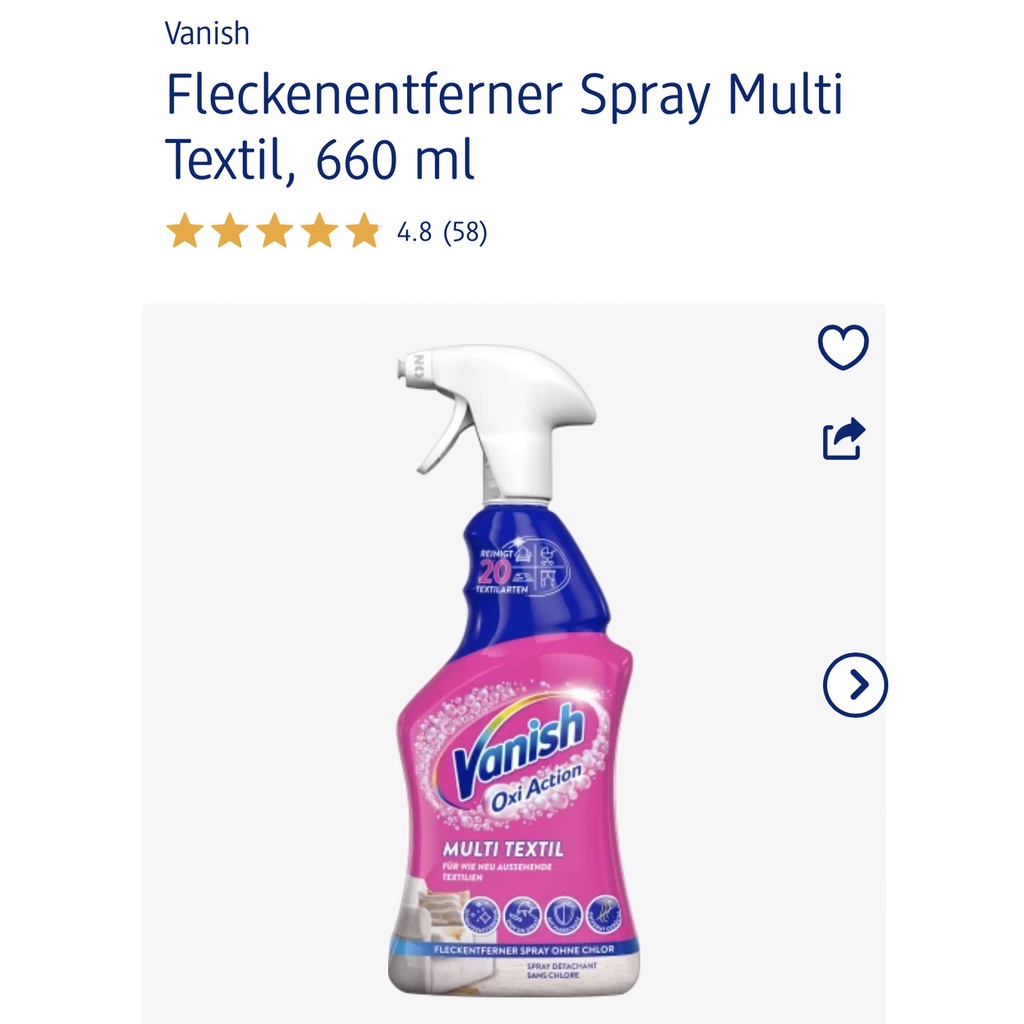Image resolution: width=1024 pixels, height=1024 pixels.
Task: Open the (58) reviews count
Action: coord(465,232)
